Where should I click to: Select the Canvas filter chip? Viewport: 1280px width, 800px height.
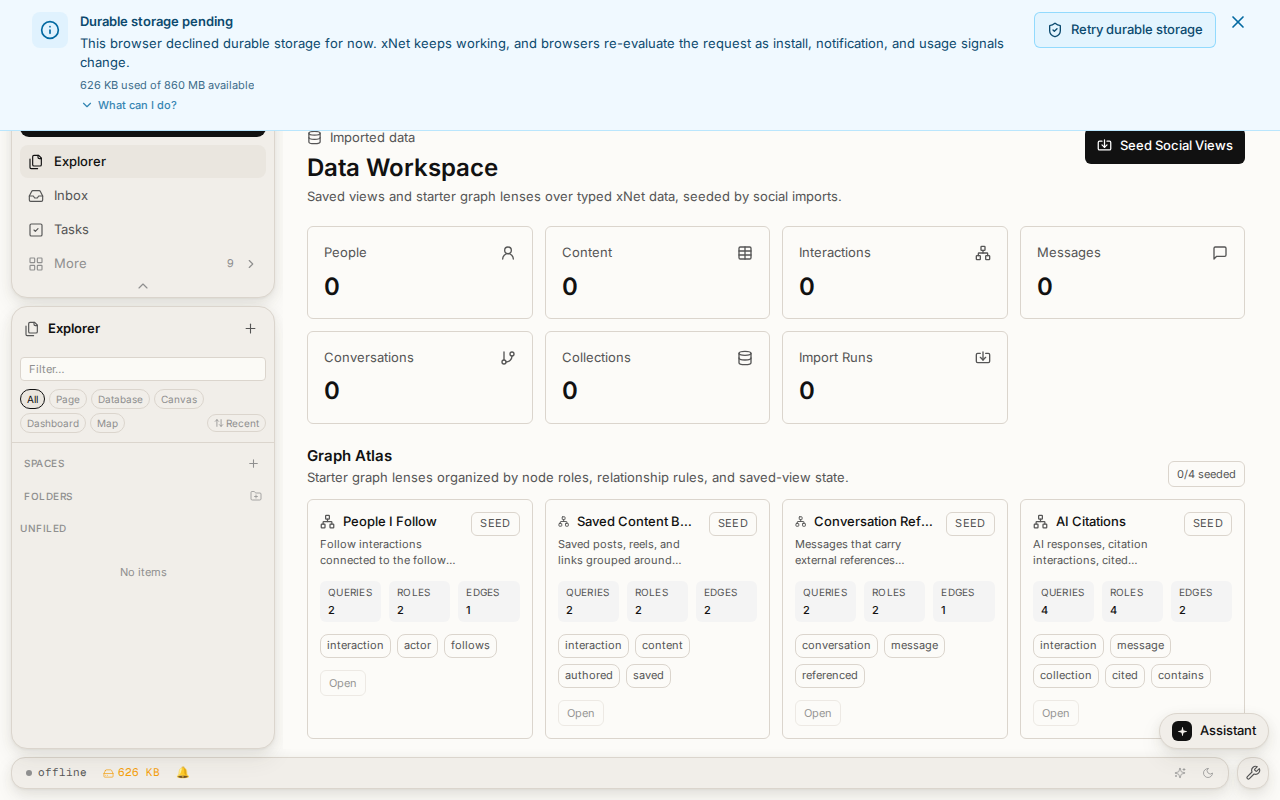coord(179,399)
